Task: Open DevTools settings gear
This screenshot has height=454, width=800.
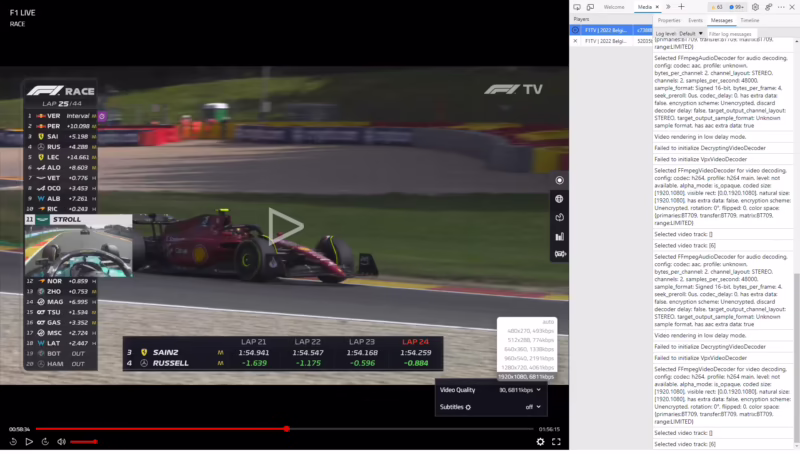Action: tap(755, 7)
